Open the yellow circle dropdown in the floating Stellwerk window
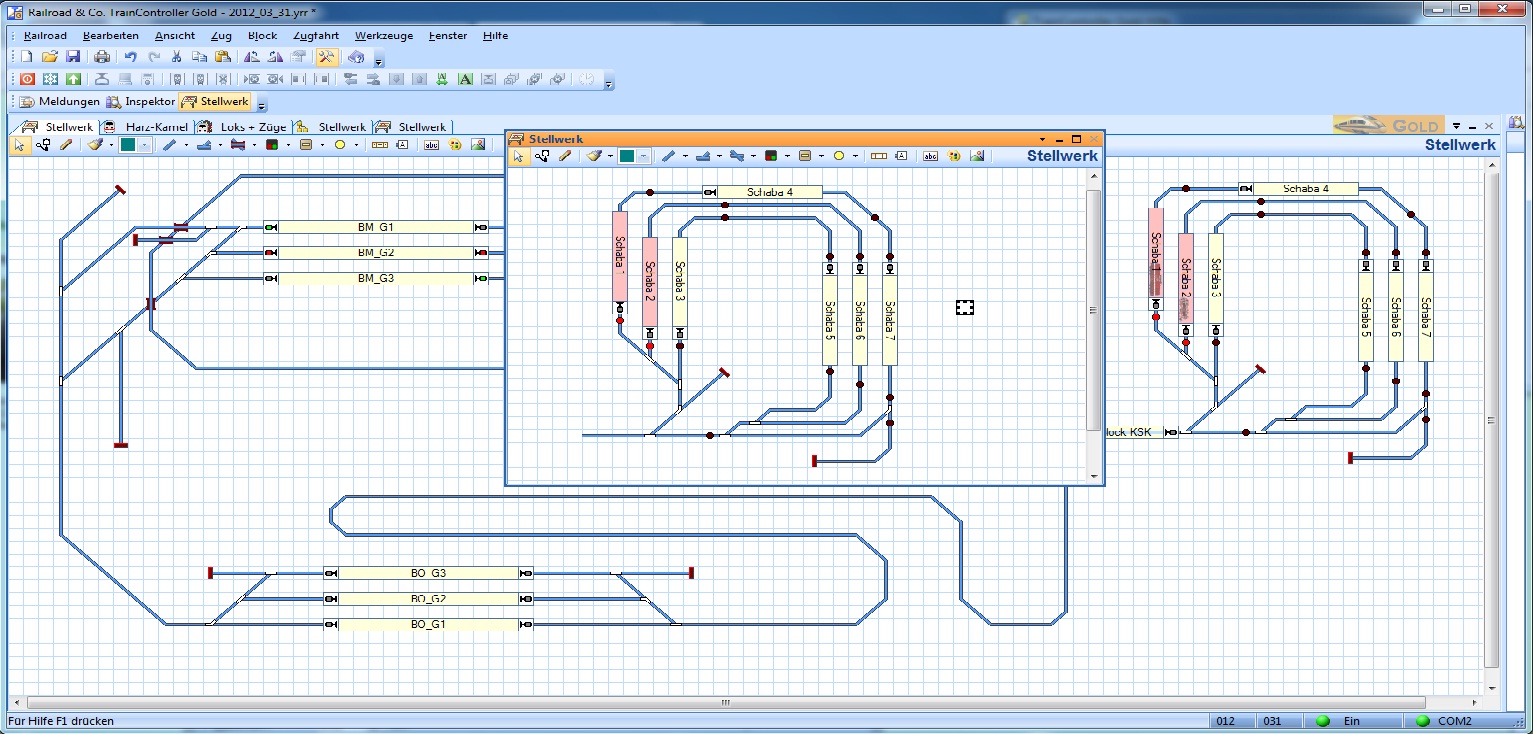The width and height of the screenshot is (1533, 734). coord(856,156)
